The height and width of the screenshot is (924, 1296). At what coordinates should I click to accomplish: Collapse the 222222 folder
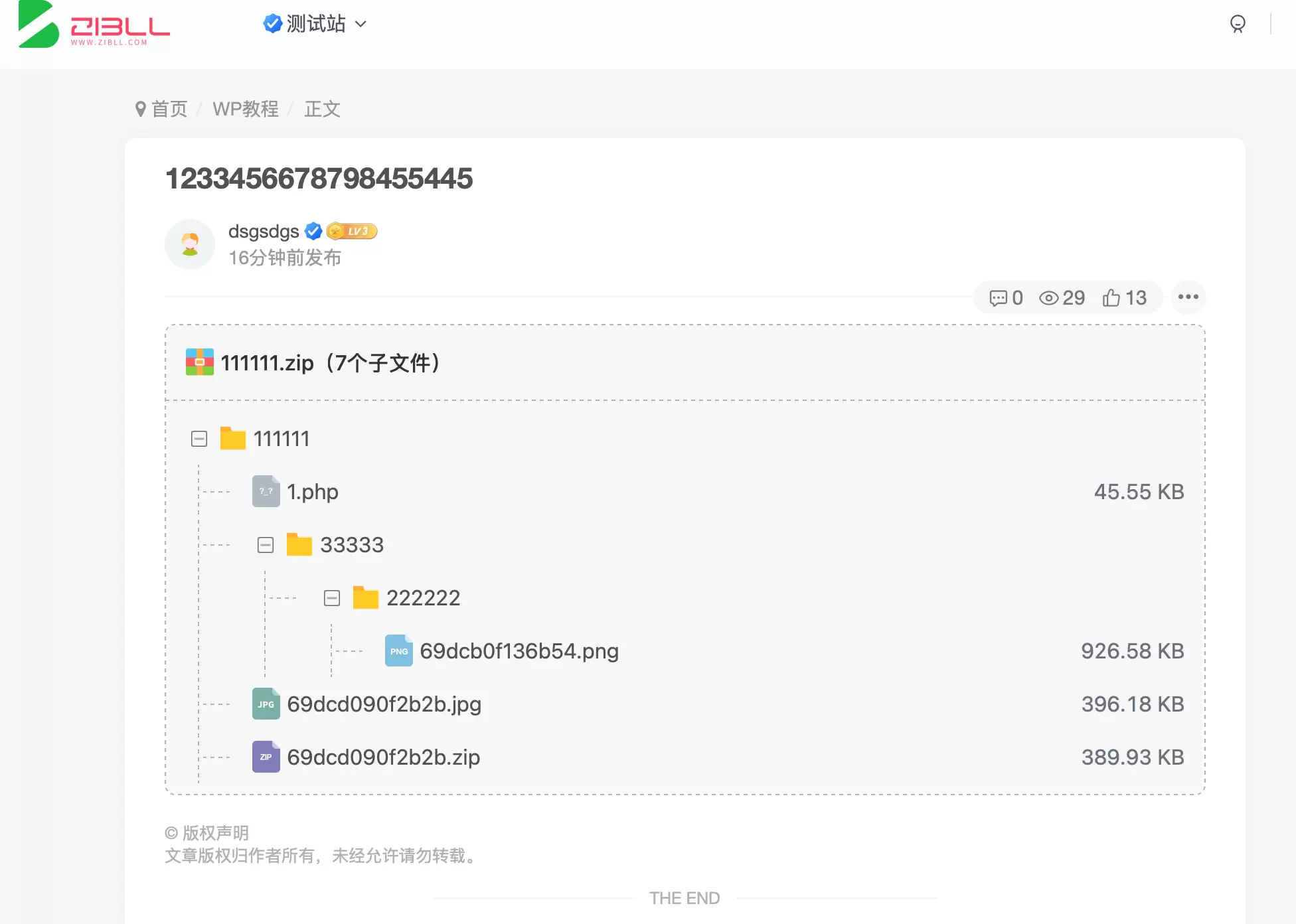[332, 598]
